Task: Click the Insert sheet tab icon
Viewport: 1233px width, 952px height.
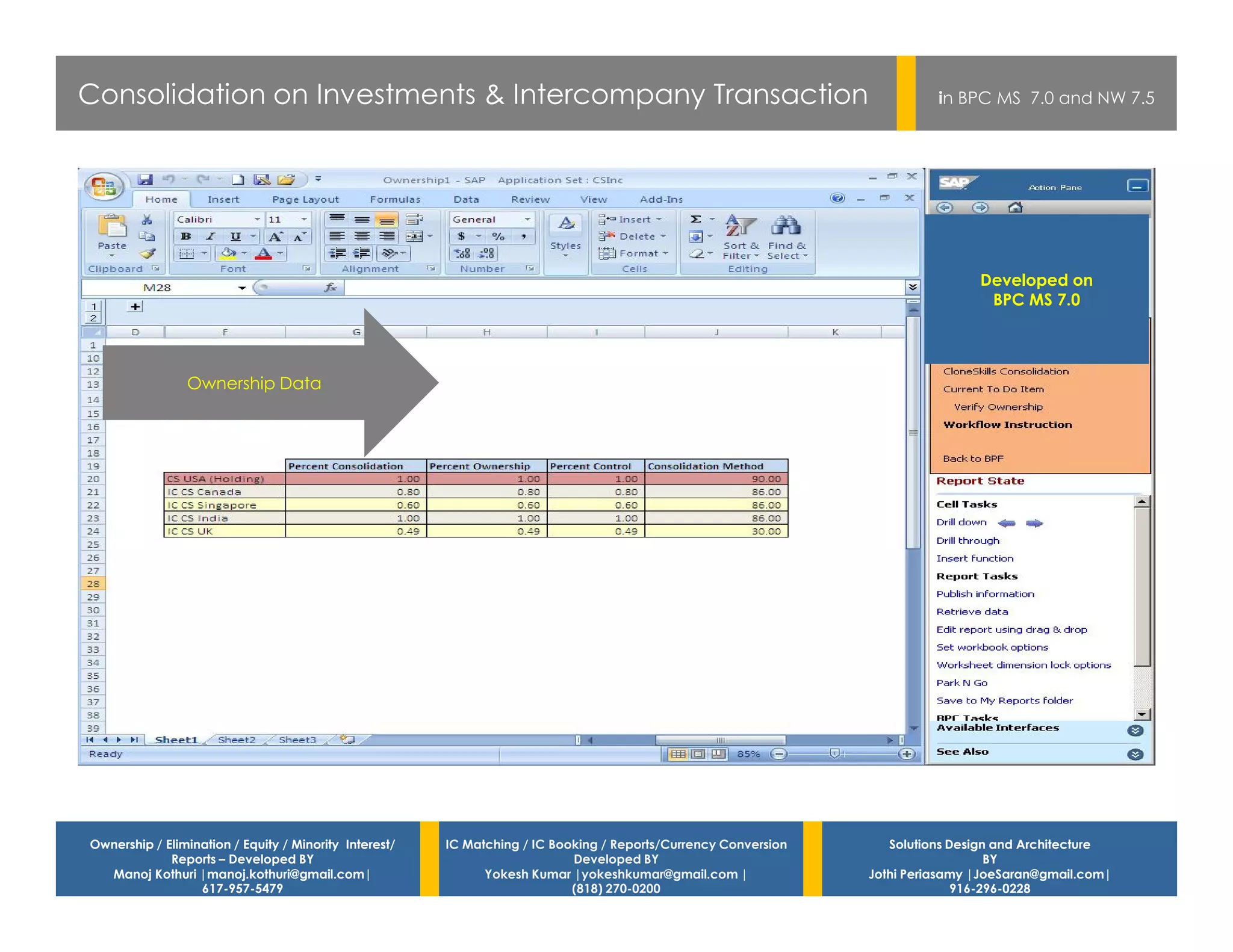Action: tap(347, 740)
